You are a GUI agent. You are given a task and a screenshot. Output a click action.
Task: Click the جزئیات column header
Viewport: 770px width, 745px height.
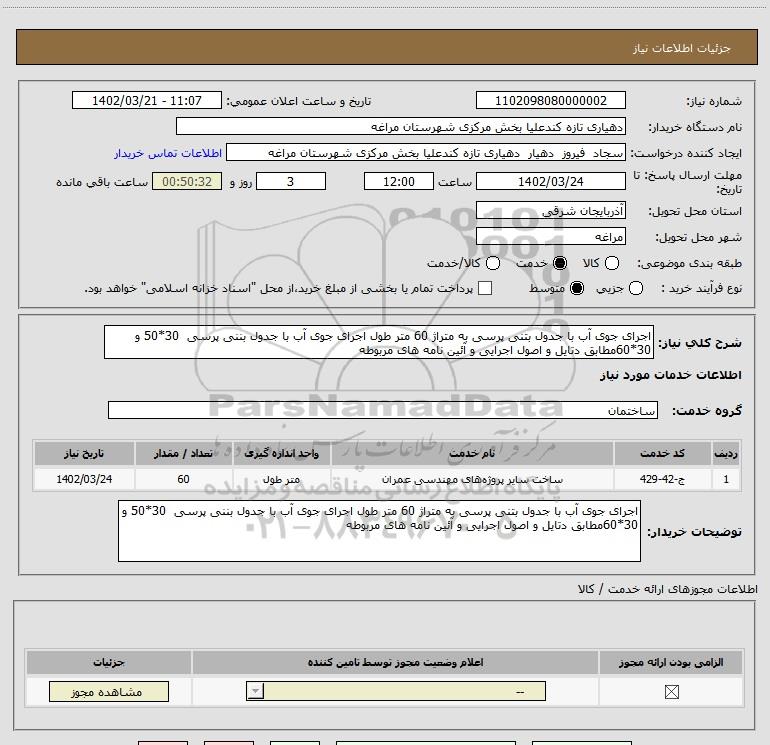[x=109, y=662]
